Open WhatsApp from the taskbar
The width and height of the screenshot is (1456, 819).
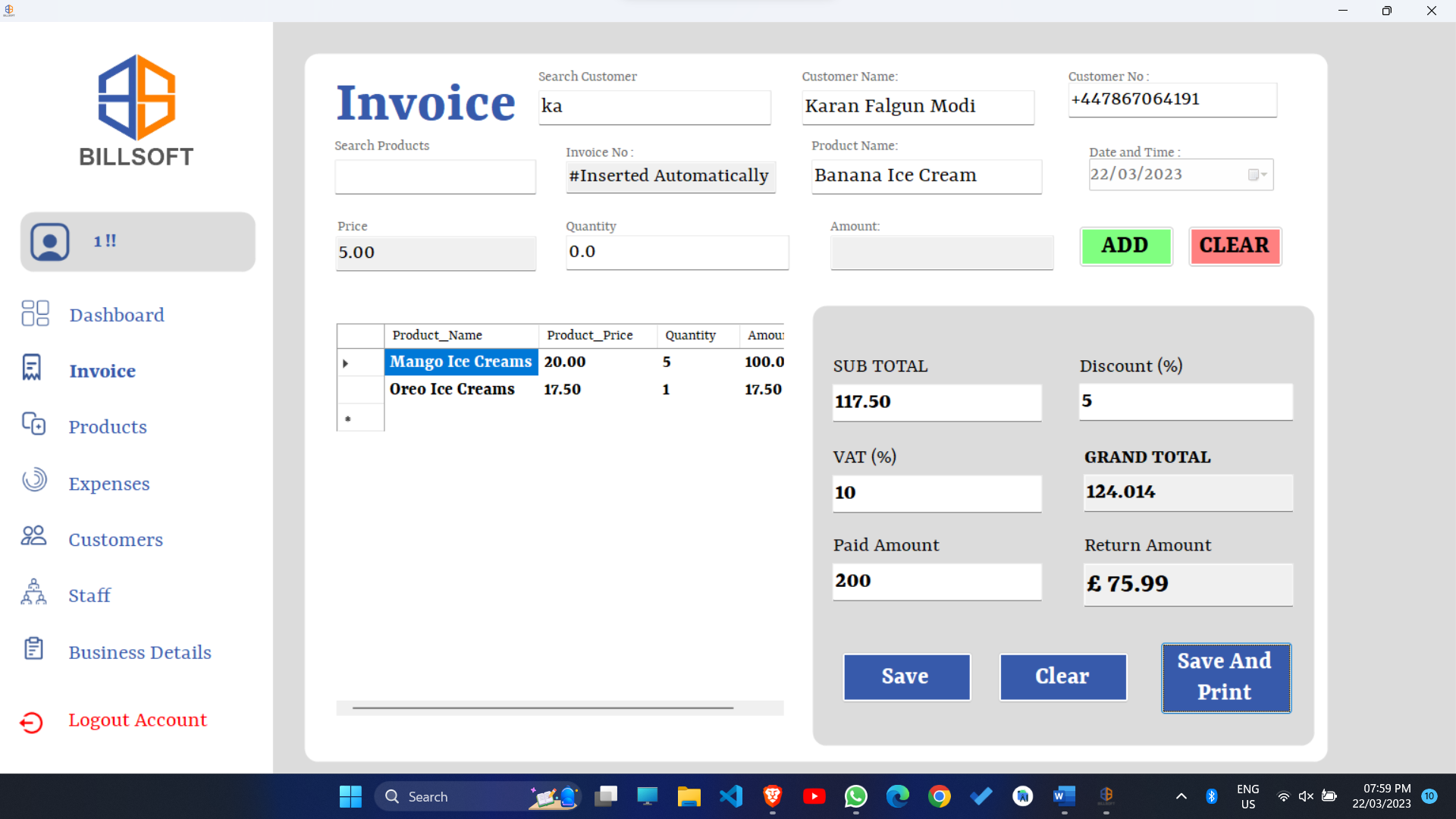tap(855, 796)
